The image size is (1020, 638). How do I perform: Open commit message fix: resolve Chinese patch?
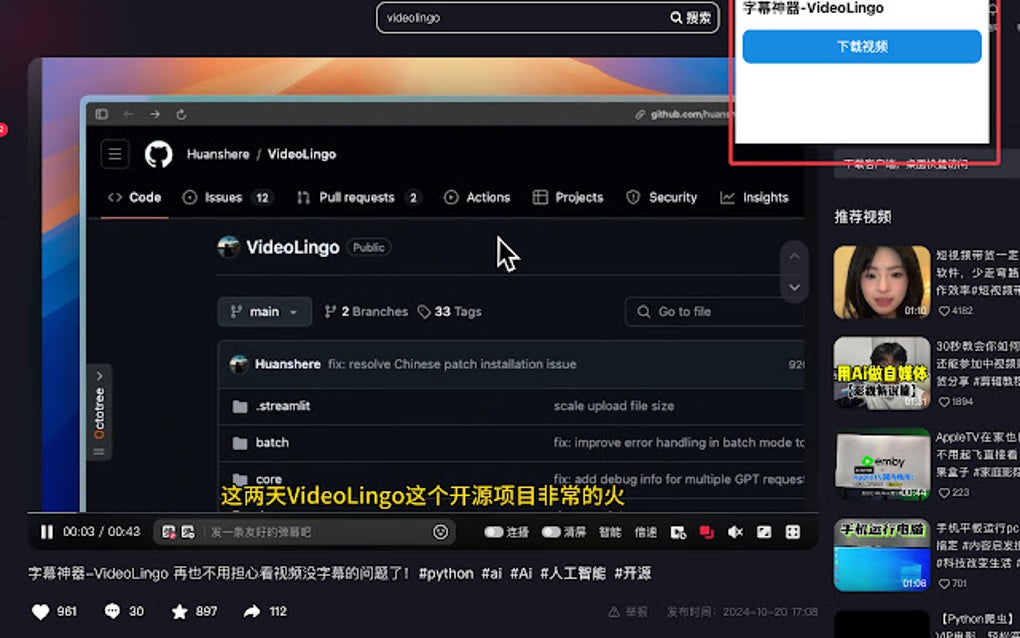[452, 364]
